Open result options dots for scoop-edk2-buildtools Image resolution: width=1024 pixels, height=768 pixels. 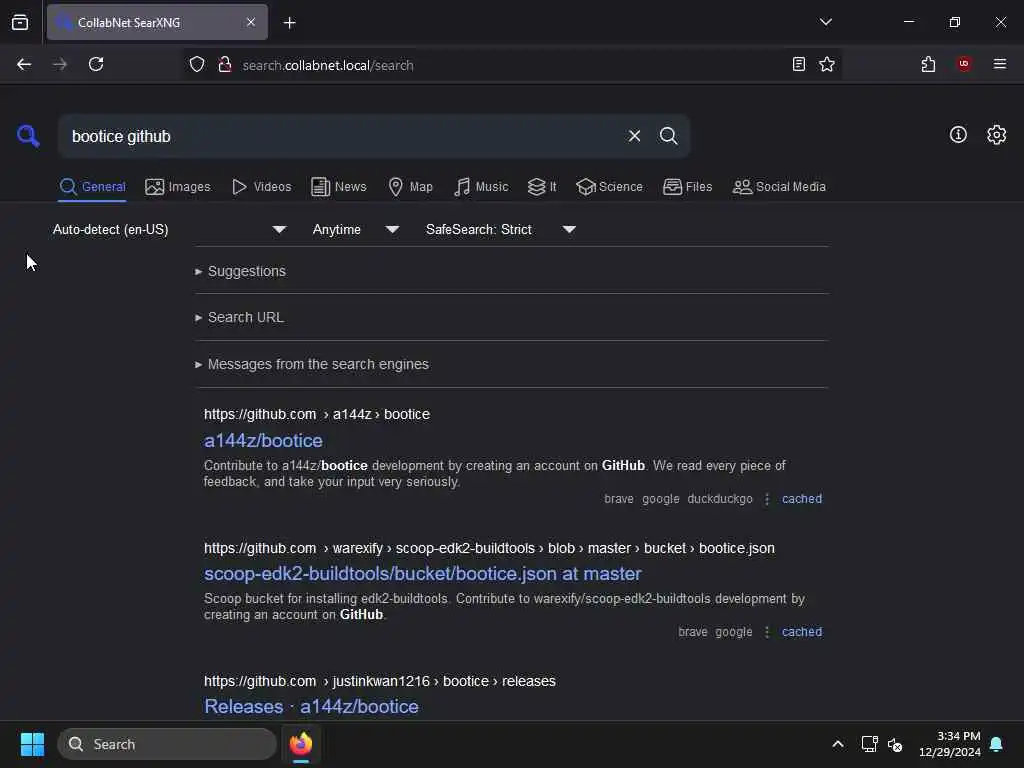(767, 632)
